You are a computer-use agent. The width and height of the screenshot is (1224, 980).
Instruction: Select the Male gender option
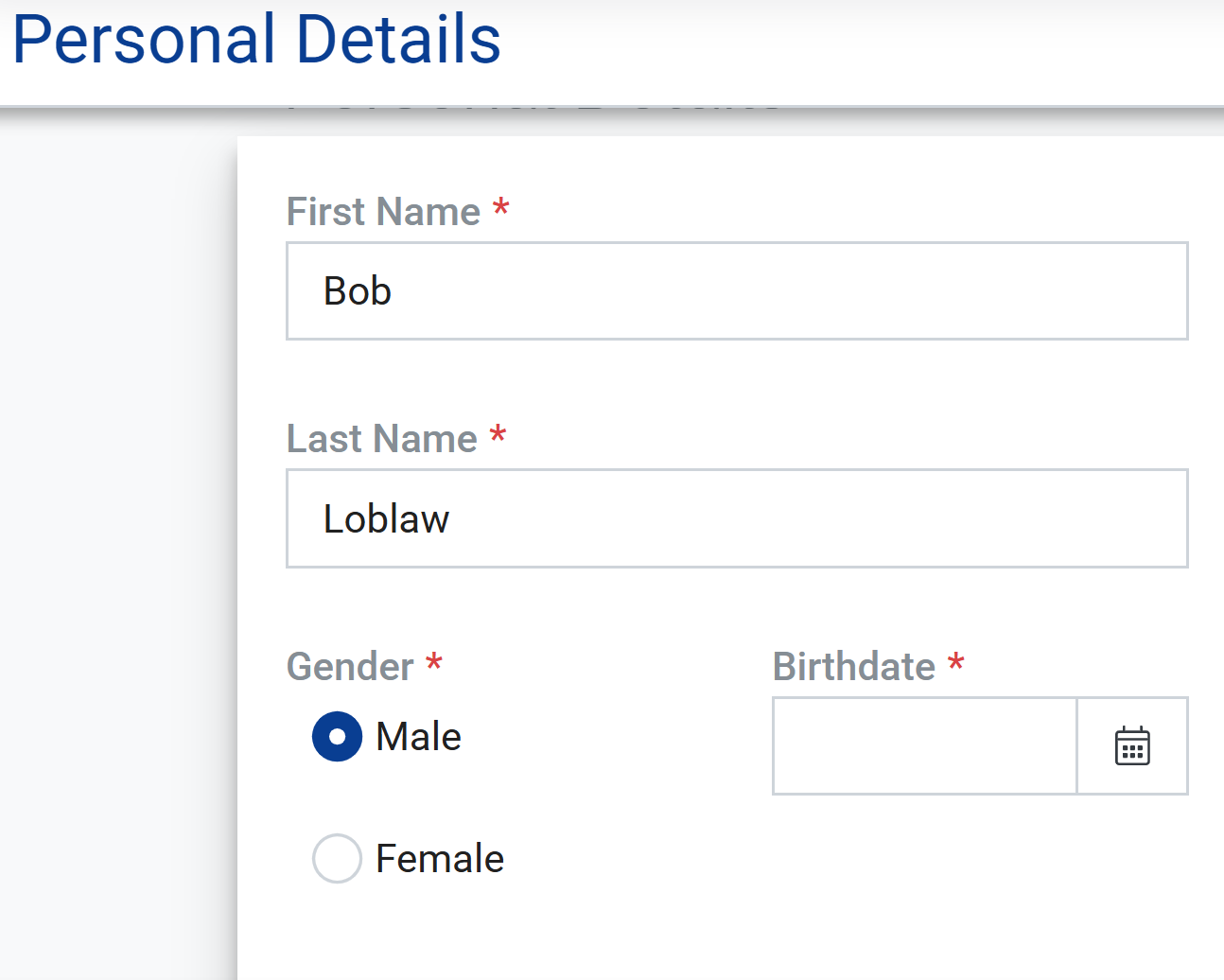click(x=337, y=737)
